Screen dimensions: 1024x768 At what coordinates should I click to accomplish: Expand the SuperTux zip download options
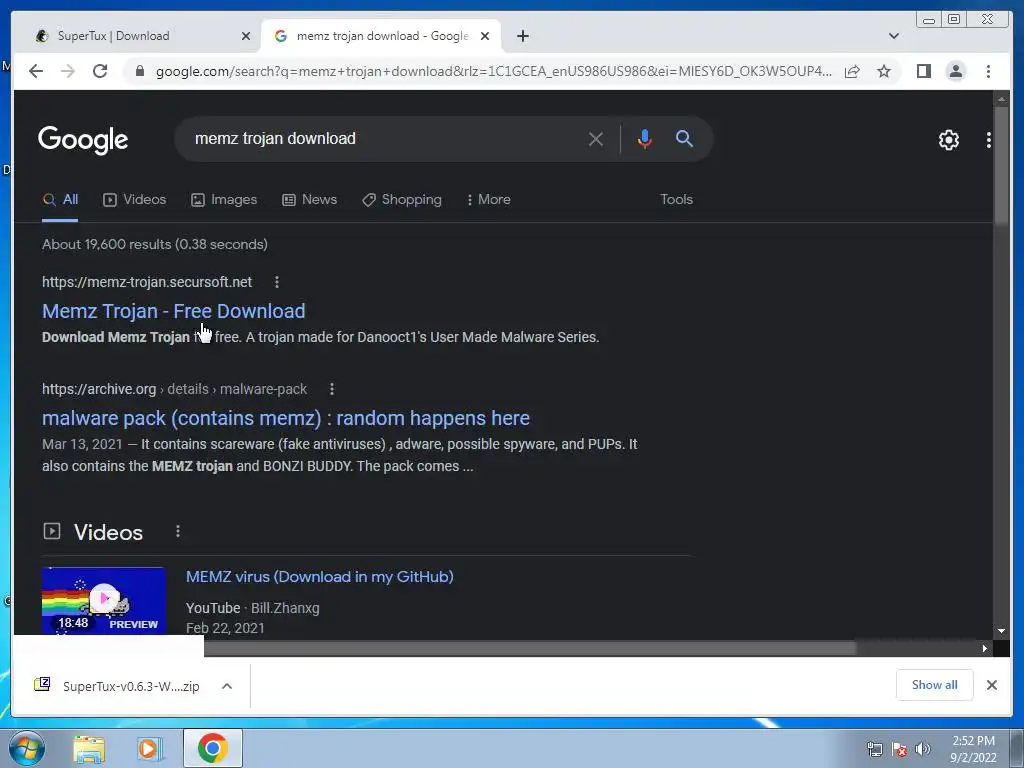(x=227, y=686)
